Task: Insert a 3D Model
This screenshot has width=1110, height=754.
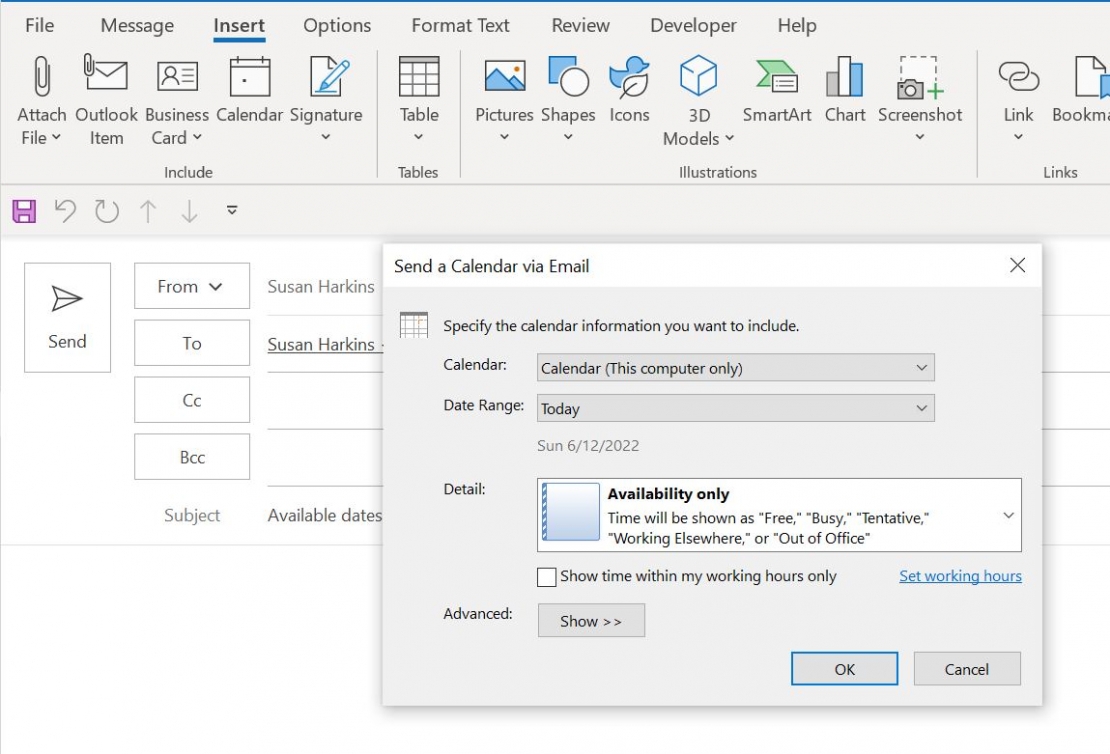Action: point(697,97)
